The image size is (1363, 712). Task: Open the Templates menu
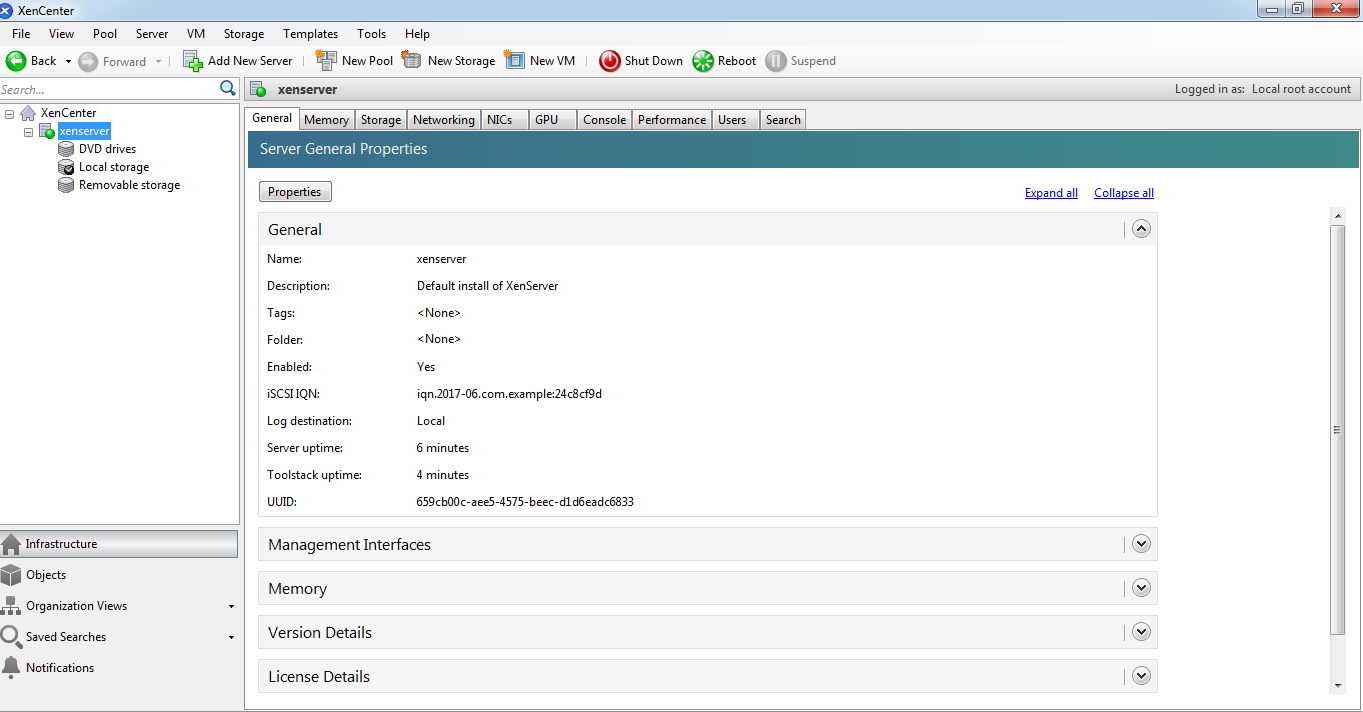tap(310, 34)
